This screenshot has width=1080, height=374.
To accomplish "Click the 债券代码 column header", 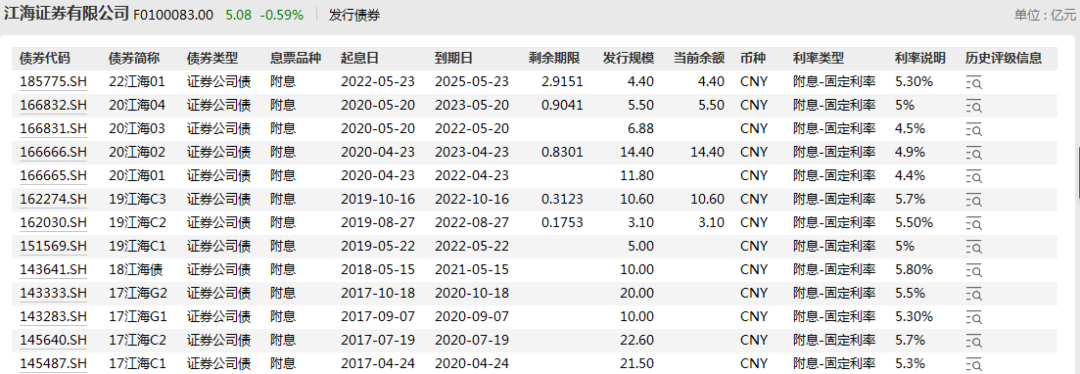I will pos(45,59).
